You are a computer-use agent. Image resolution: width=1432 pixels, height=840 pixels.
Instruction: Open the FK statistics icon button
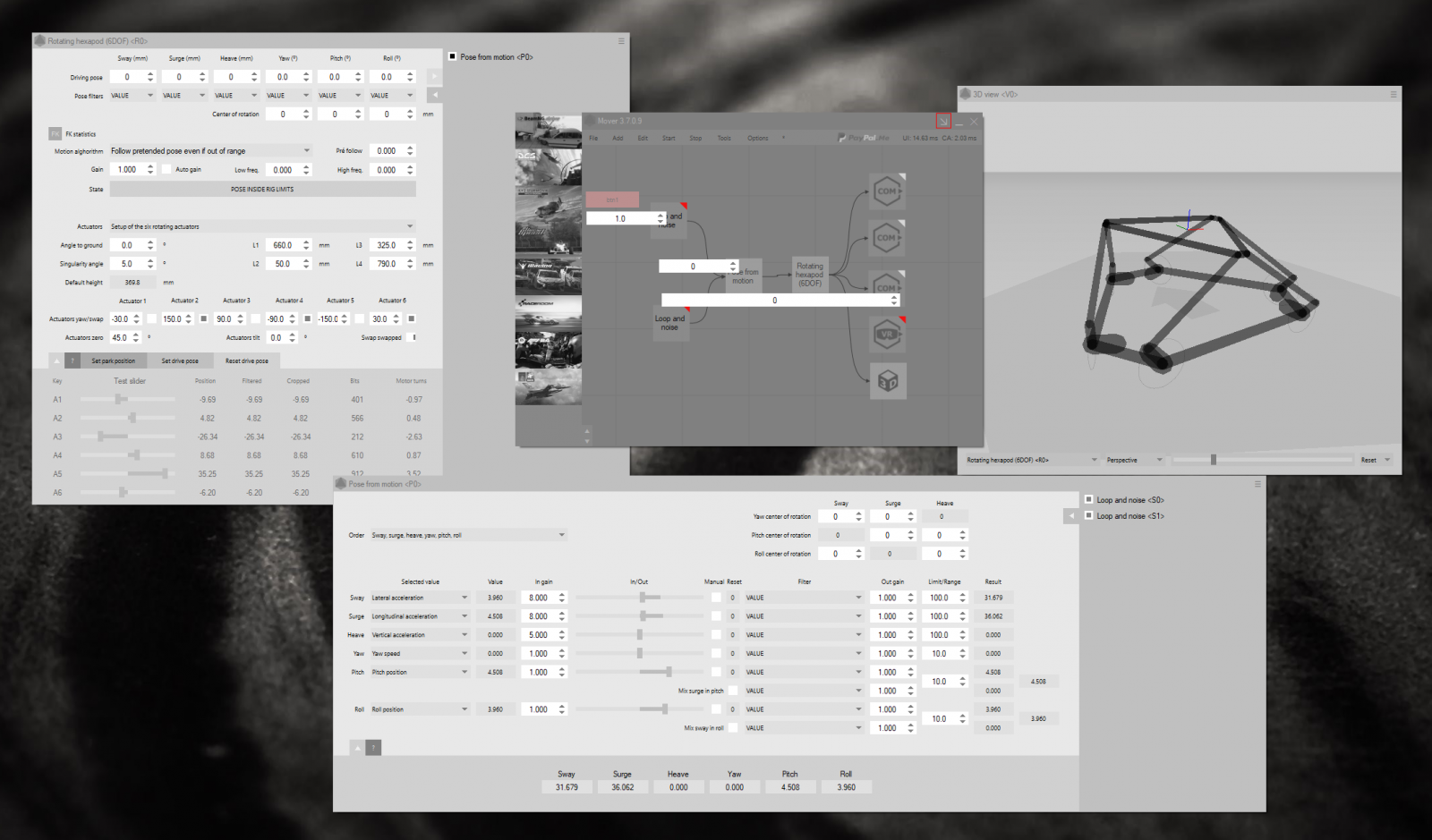click(55, 133)
